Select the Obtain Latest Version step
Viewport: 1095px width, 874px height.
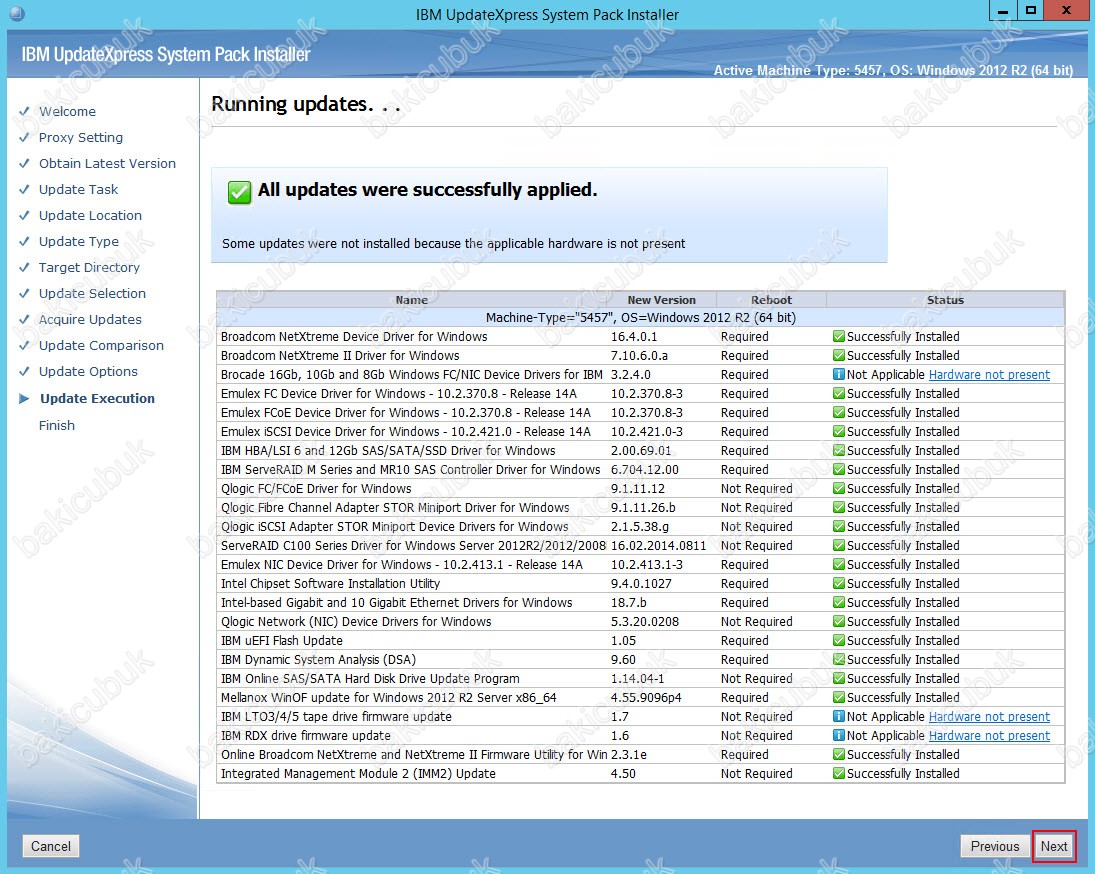(108, 163)
